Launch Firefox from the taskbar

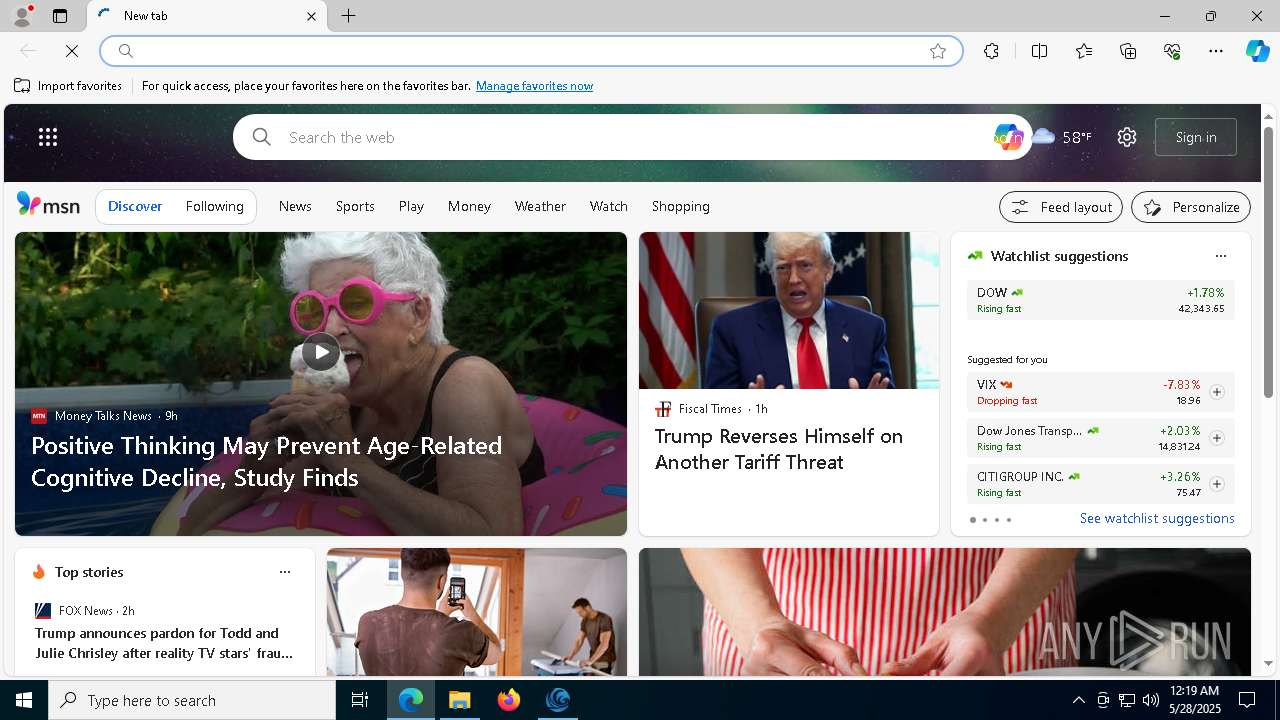click(509, 700)
